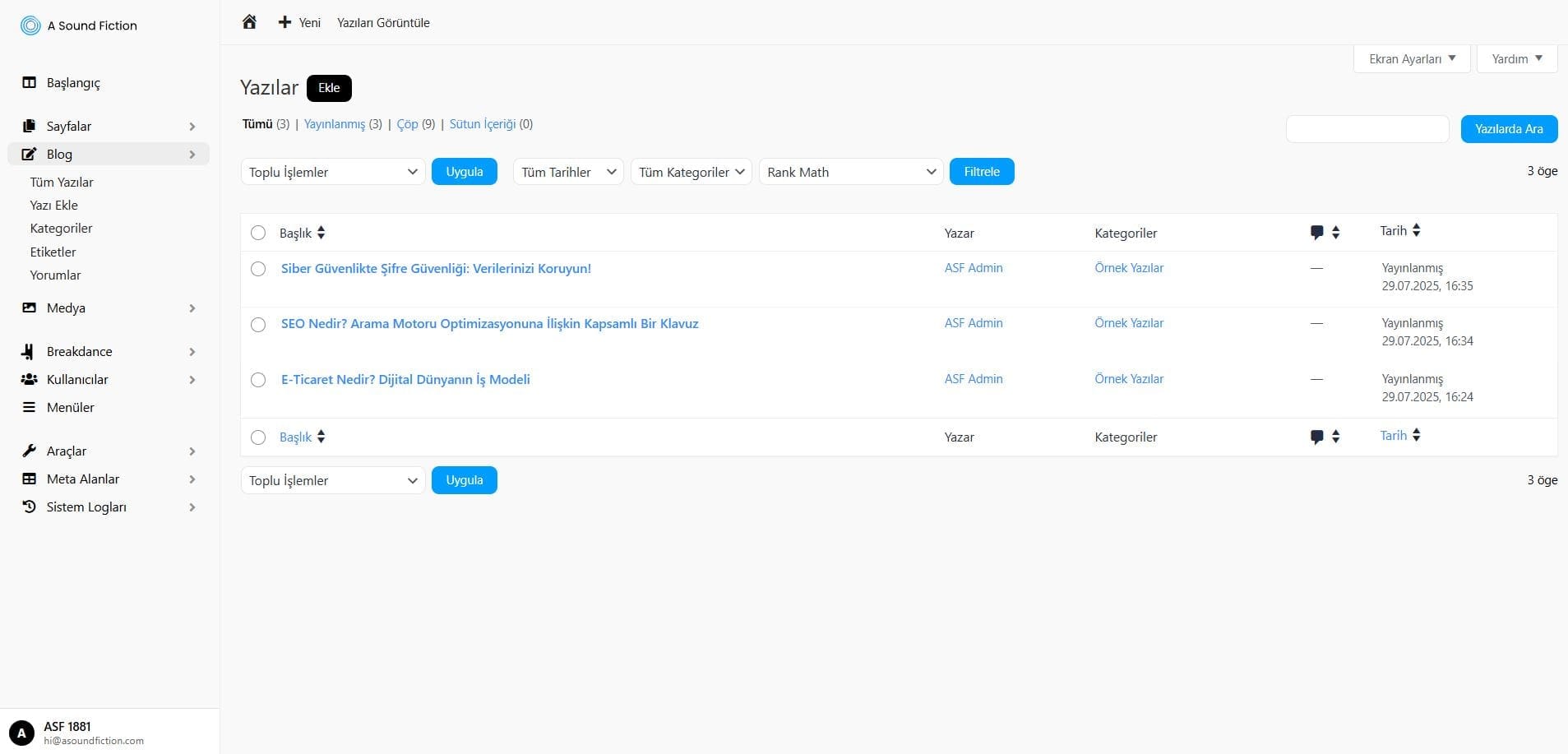Click the home icon in top bar

coord(249,22)
